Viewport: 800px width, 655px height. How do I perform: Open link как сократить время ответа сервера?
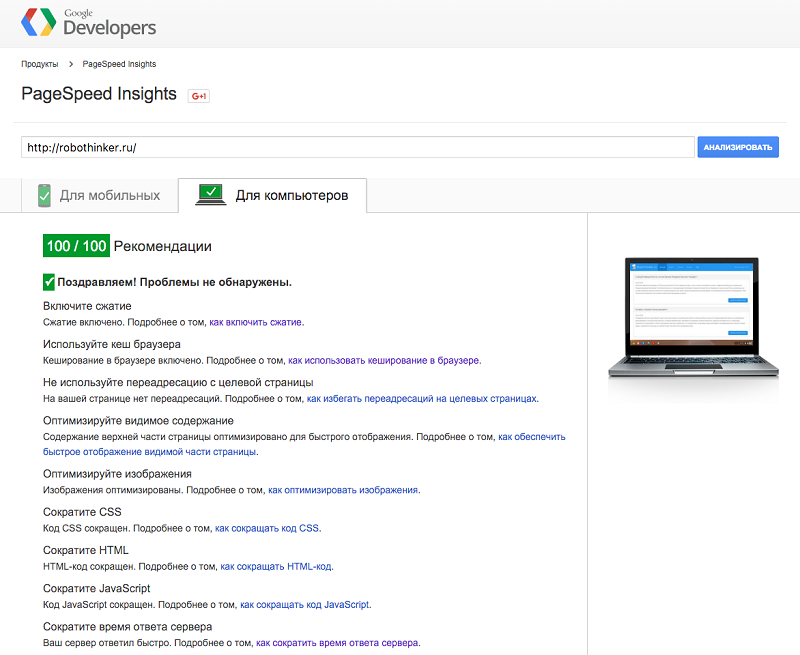pyautogui.click(x=337, y=643)
